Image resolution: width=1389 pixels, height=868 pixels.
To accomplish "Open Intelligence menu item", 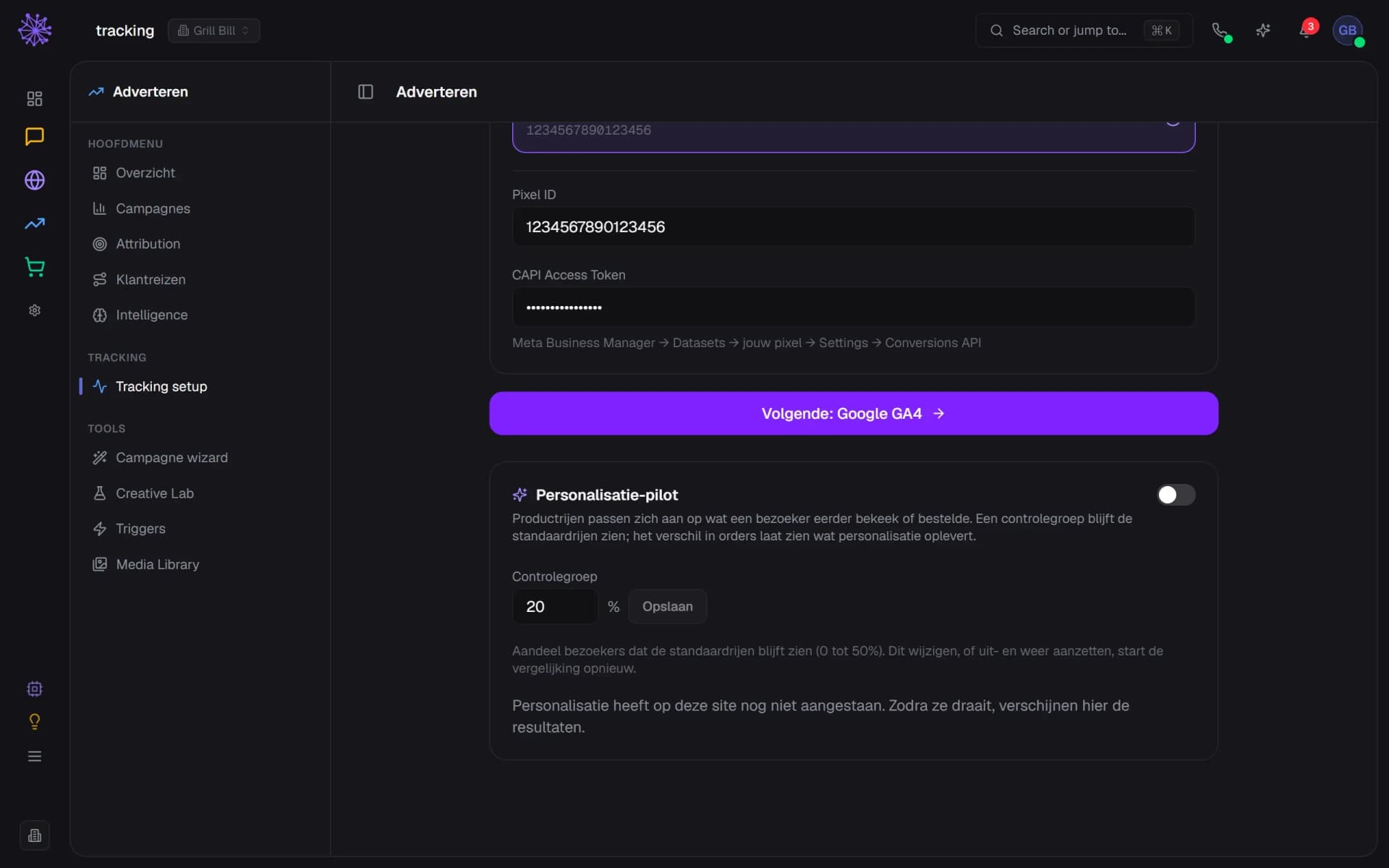I will (200, 315).
